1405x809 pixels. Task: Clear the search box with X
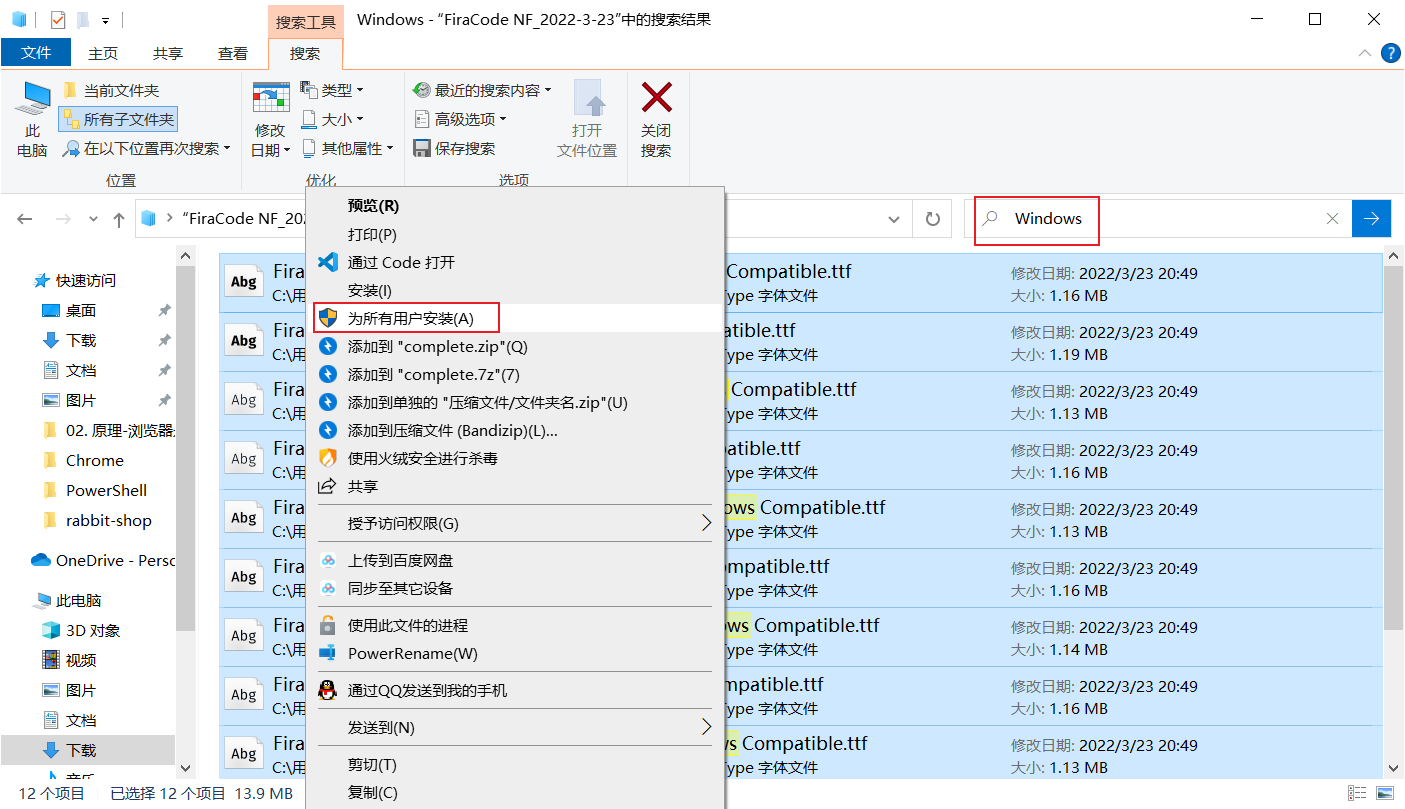[x=1332, y=219]
